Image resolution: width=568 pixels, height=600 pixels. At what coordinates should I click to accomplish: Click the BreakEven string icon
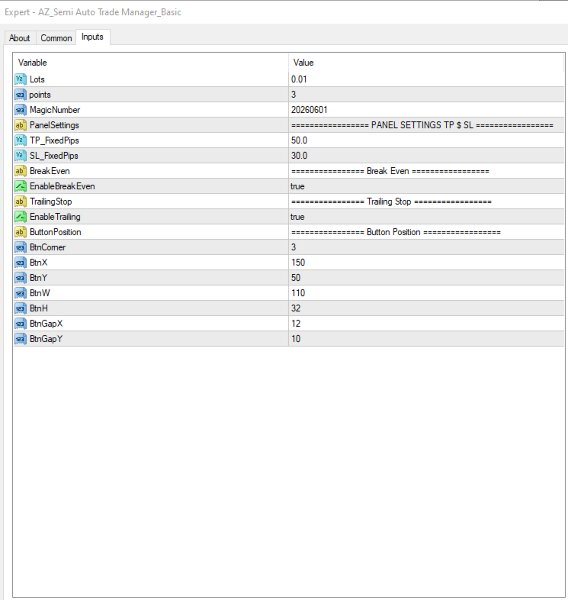20,171
